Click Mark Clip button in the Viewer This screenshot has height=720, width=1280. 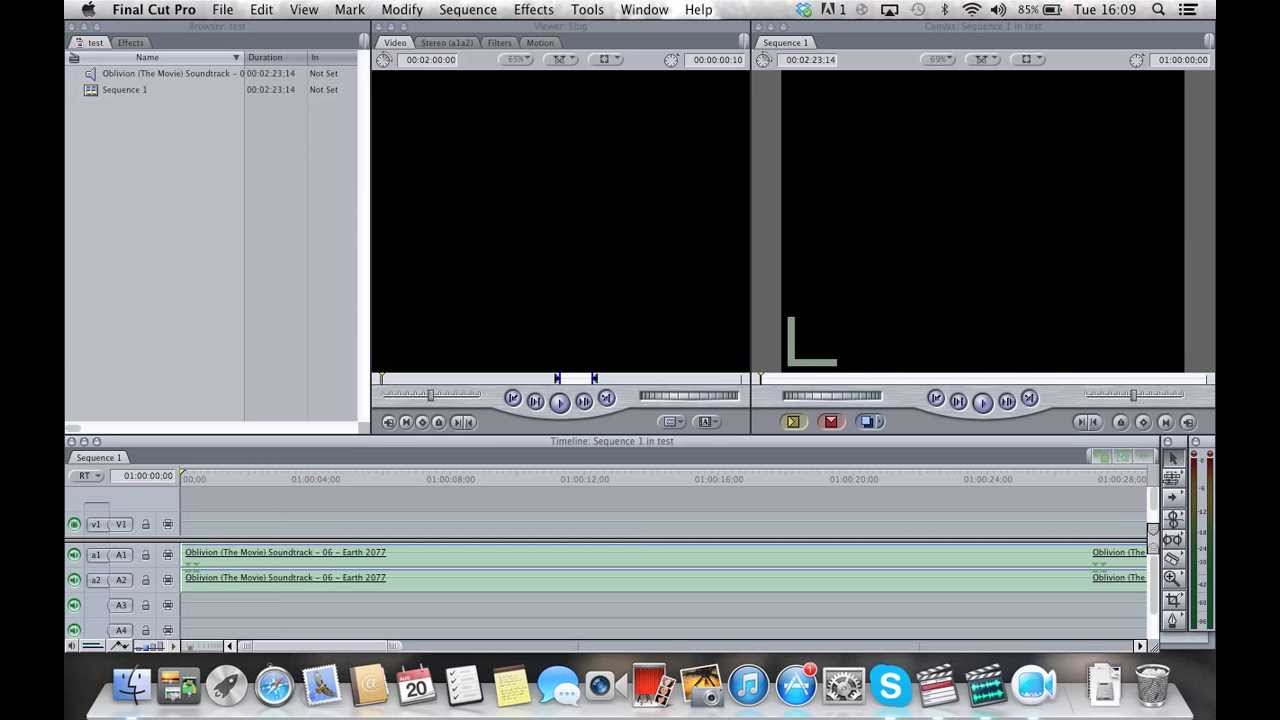point(406,422)
